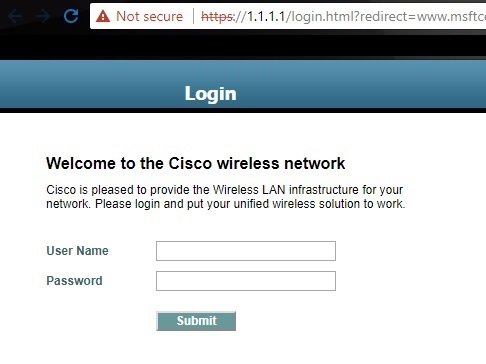
Task: Click the browser forward arrow
Action: point(43,16)
